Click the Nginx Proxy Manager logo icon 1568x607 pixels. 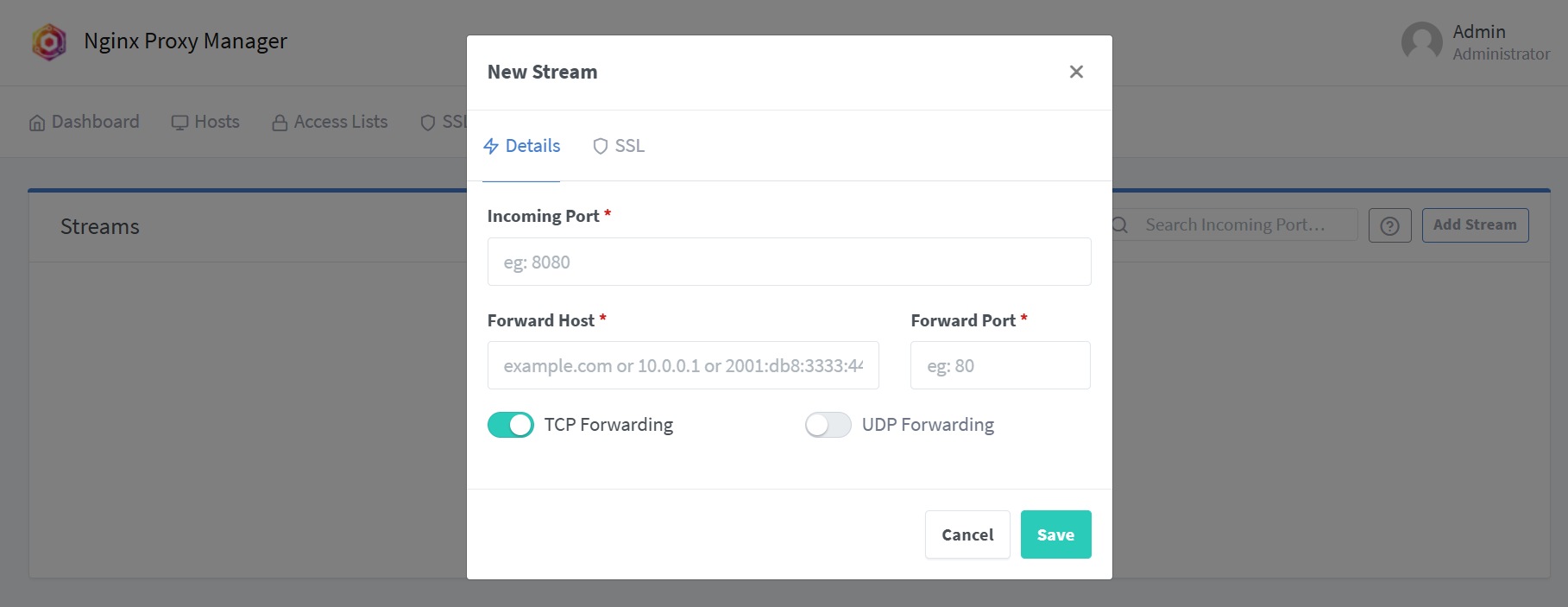[49, 41]
